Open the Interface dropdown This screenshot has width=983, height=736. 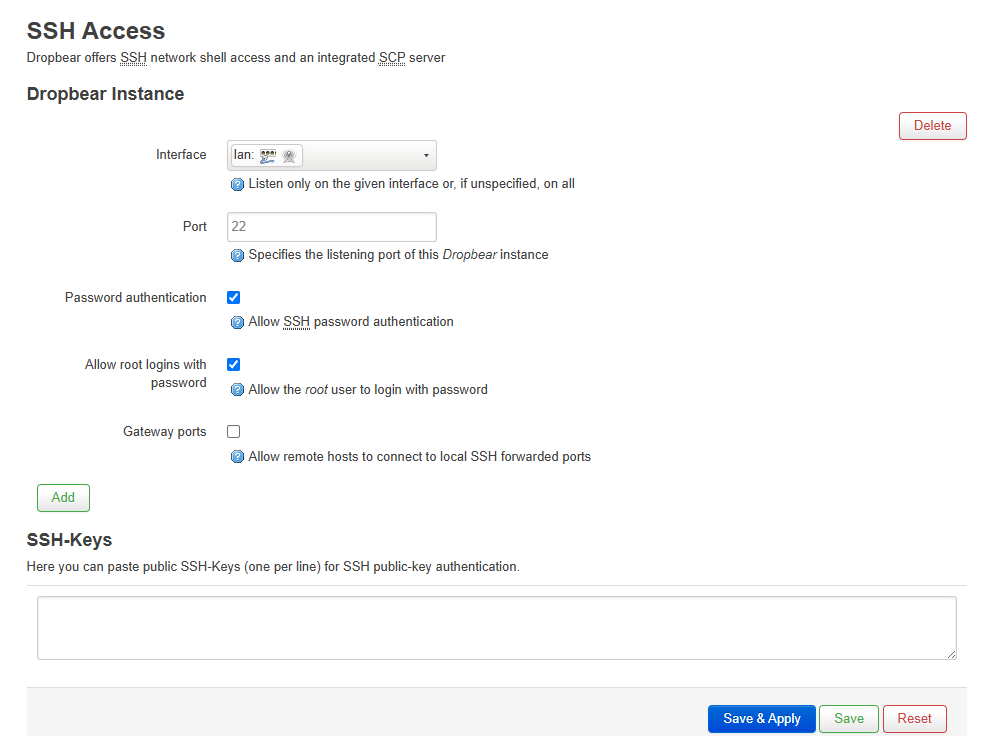pyautogui.click(x=332, y=155)
